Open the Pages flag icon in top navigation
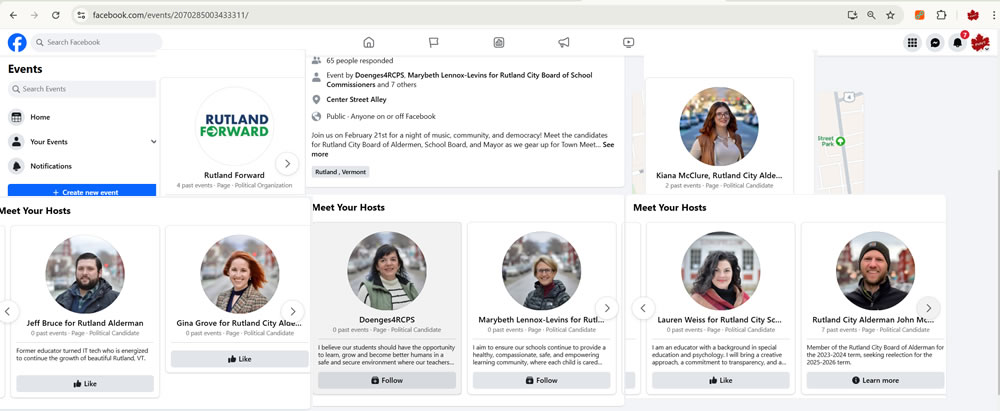The width and height of the screenshot is (1000, 411). tap(434, 43)
